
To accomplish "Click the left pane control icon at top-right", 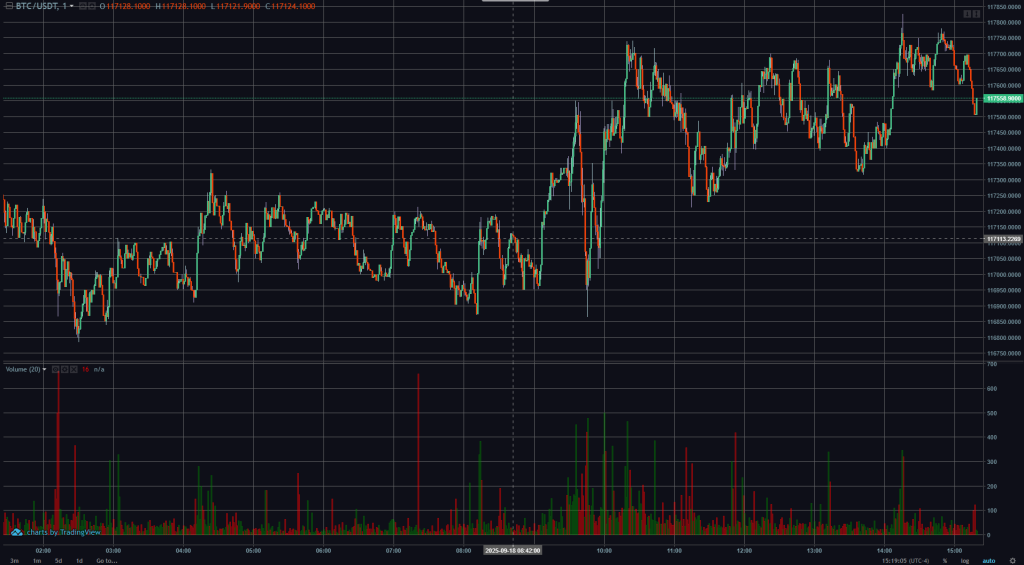I will pos(967,13).
